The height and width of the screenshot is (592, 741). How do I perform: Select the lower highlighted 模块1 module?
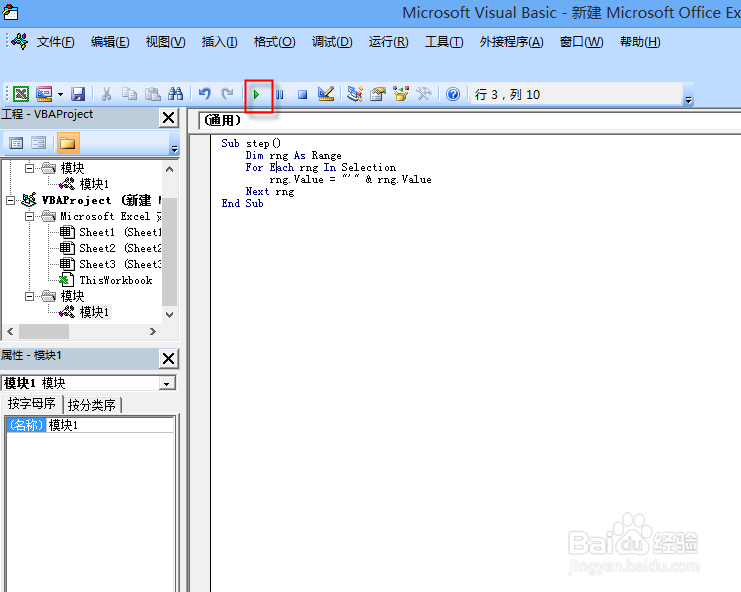point(94,312)
